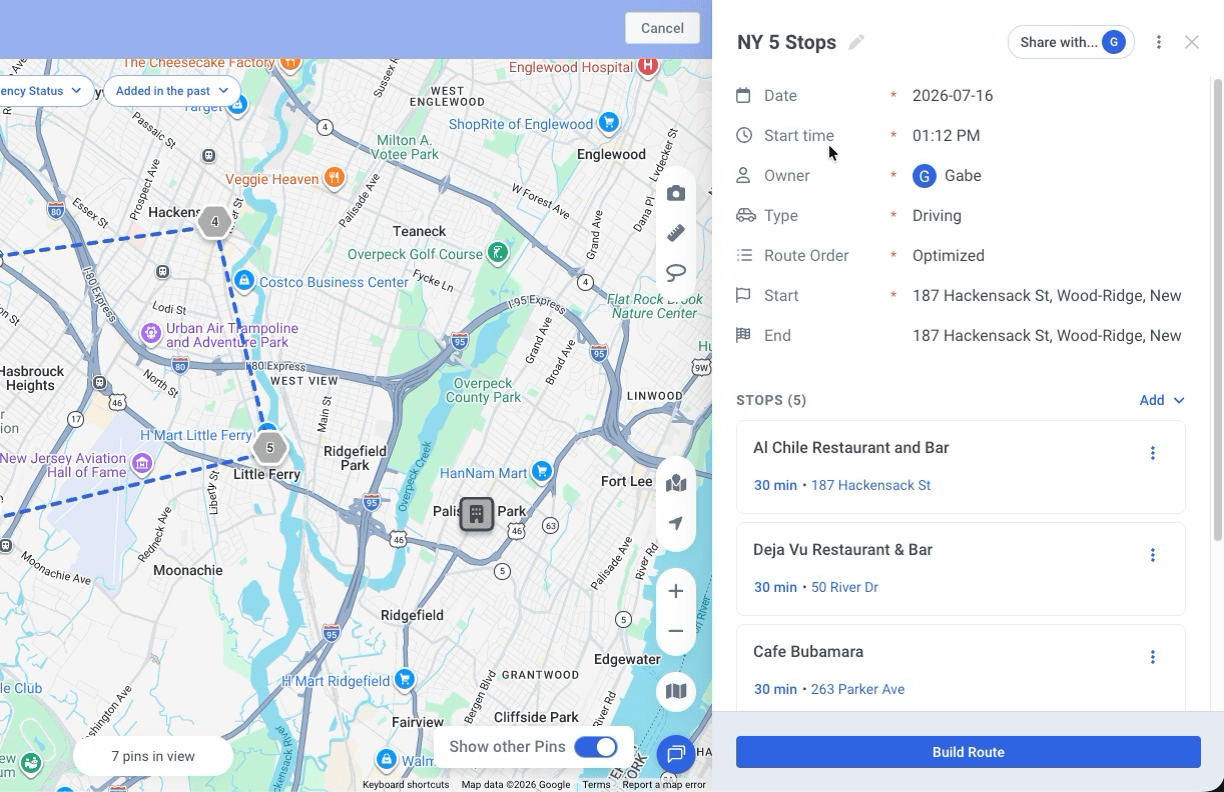
Task: Open the 187 Hackensack St address link
Action: (871, 485)
